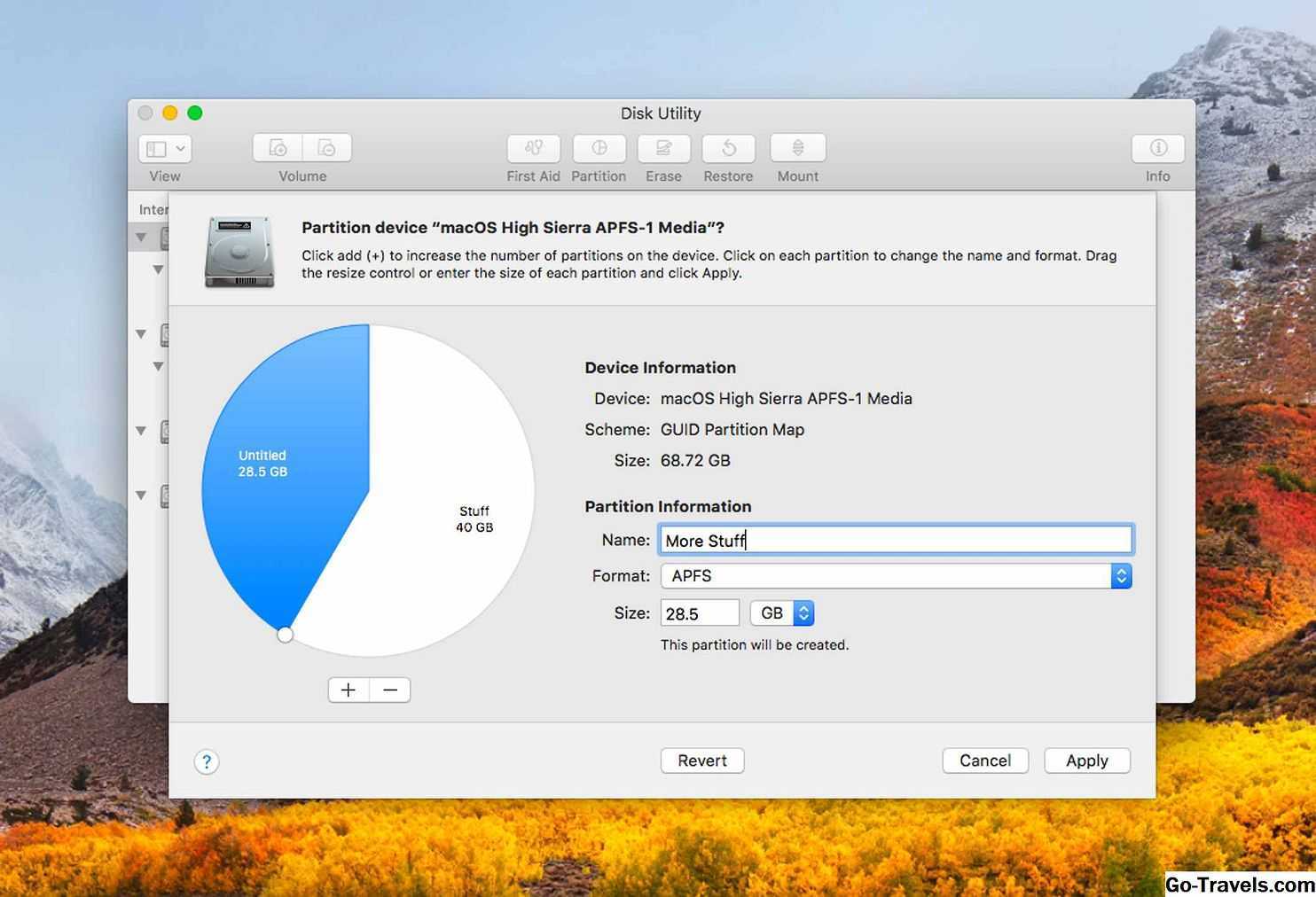The height and width of the screenshot is (897, 1316).
Task: Open help with the question mark button
Action: [207, 761]
